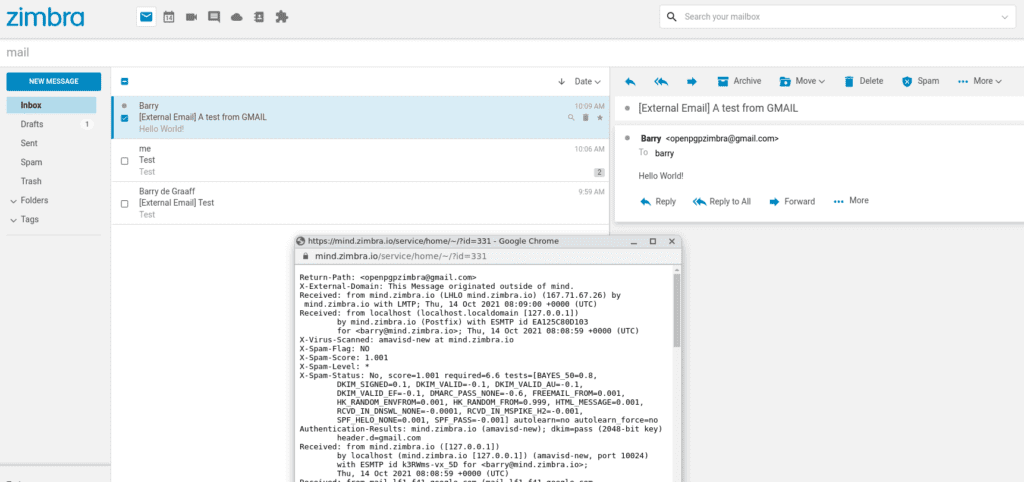
Task: Click Reply to All below message body
Action: tap(722, 202)
